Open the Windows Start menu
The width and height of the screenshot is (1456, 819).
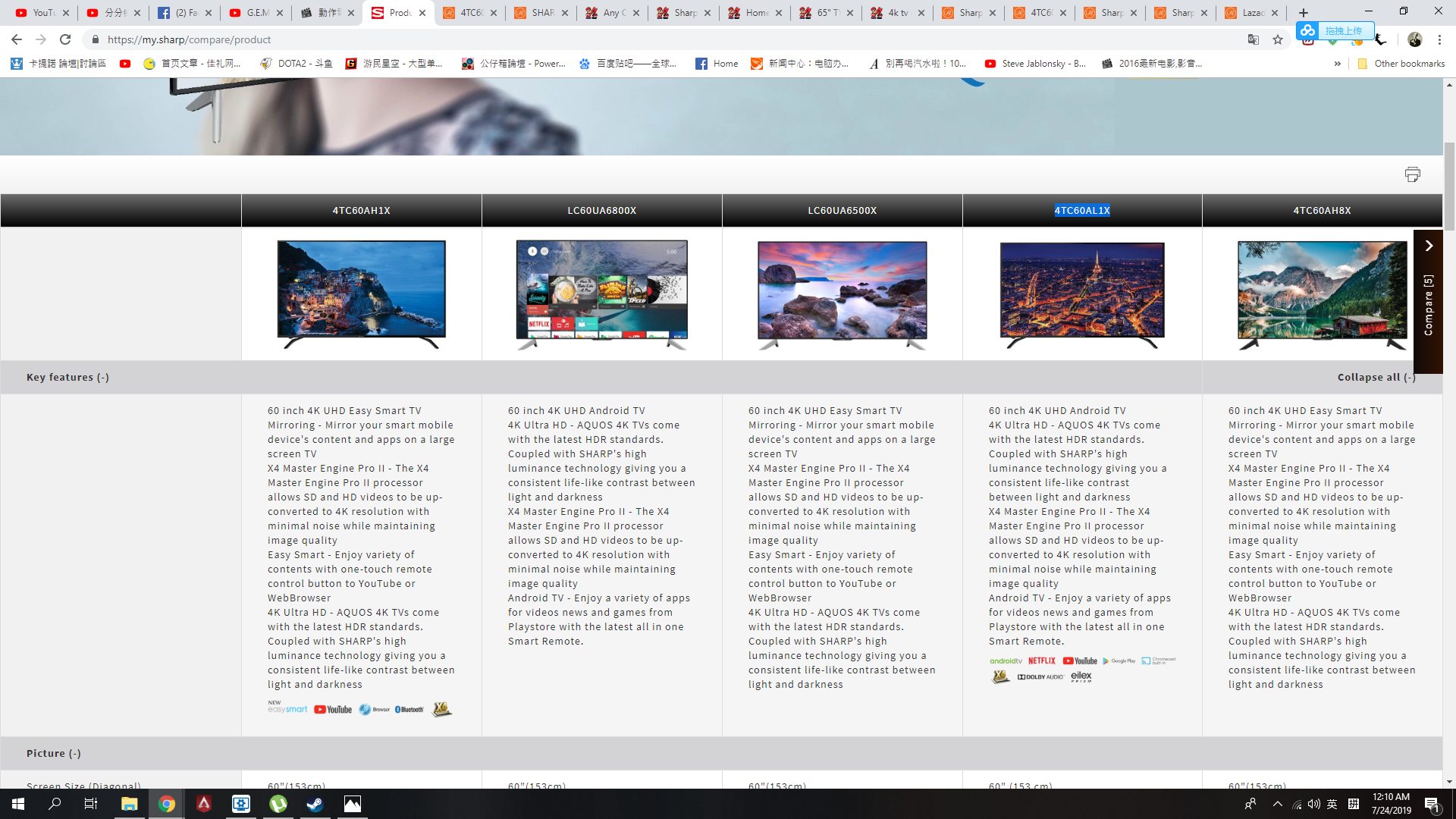(18, 804)
